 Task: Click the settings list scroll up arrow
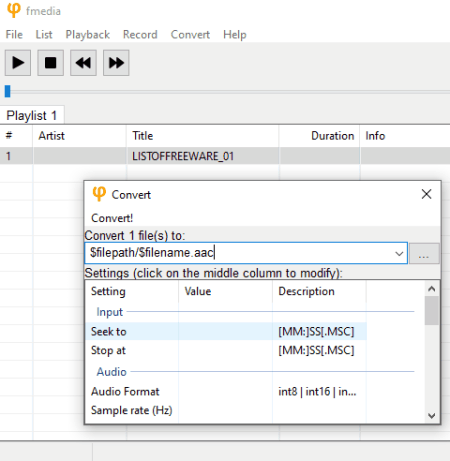432,289
